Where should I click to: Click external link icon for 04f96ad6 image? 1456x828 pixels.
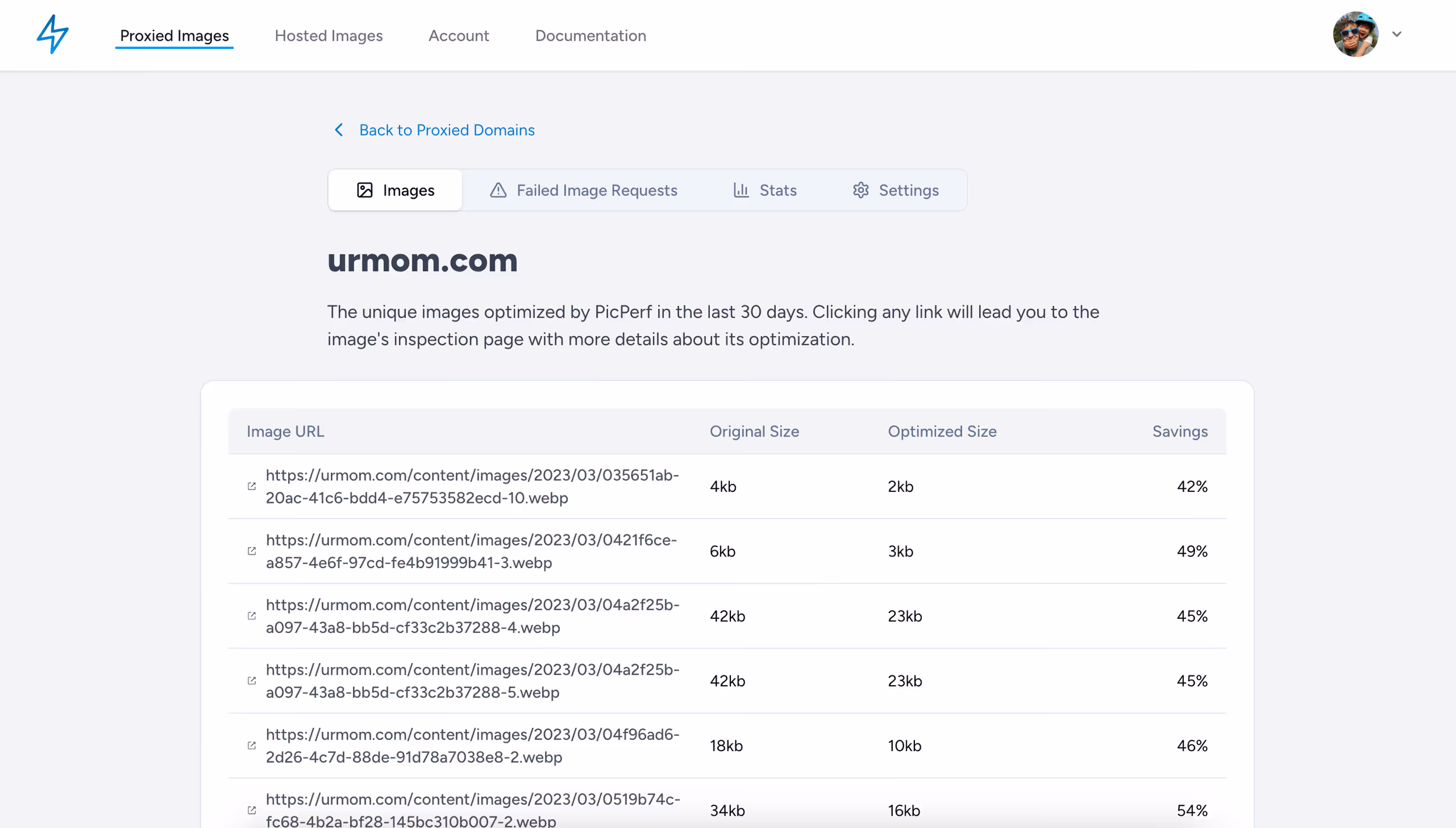pos(252,745)
